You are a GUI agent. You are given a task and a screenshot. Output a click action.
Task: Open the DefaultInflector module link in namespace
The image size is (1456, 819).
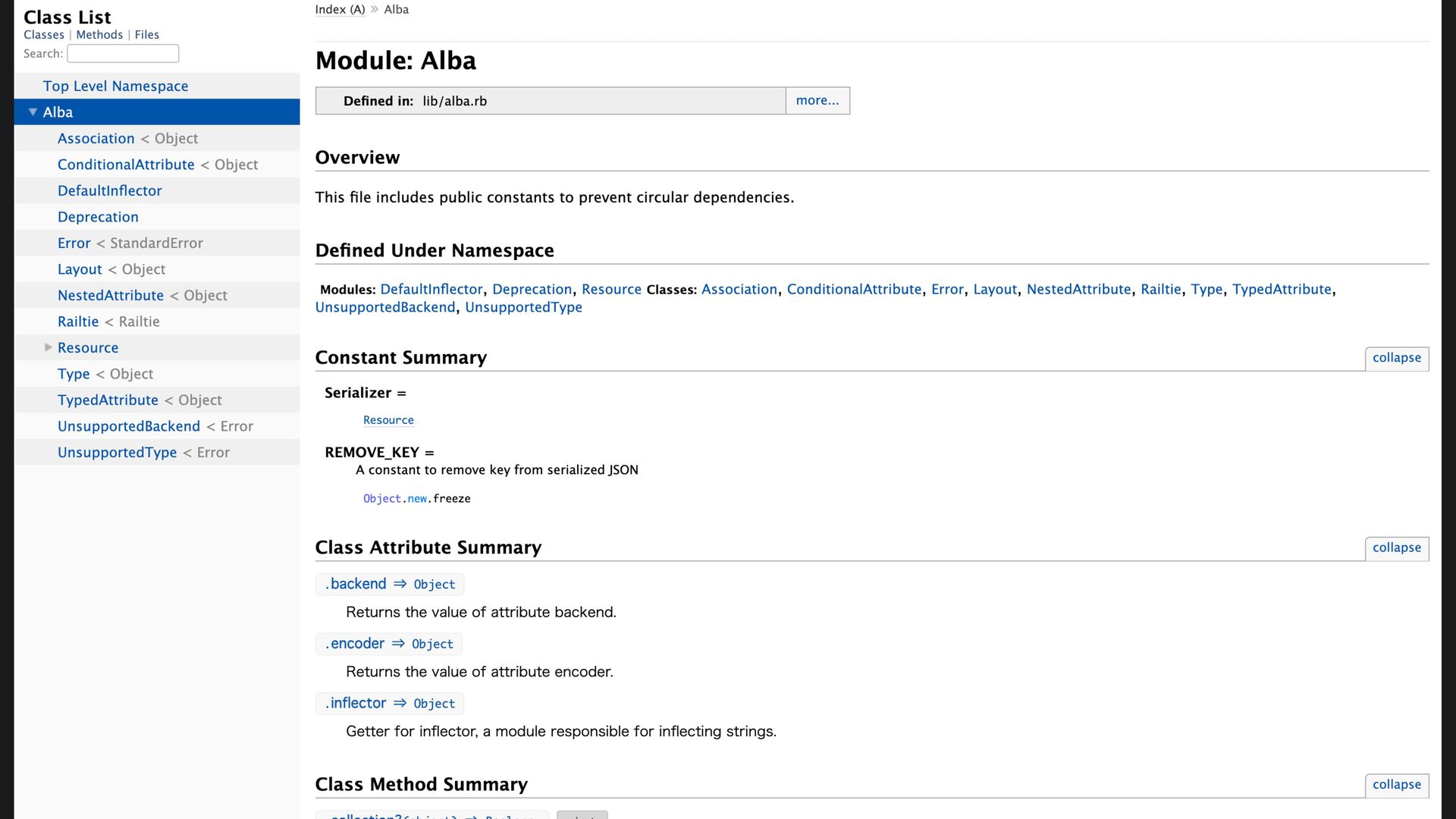coord(431,290)
